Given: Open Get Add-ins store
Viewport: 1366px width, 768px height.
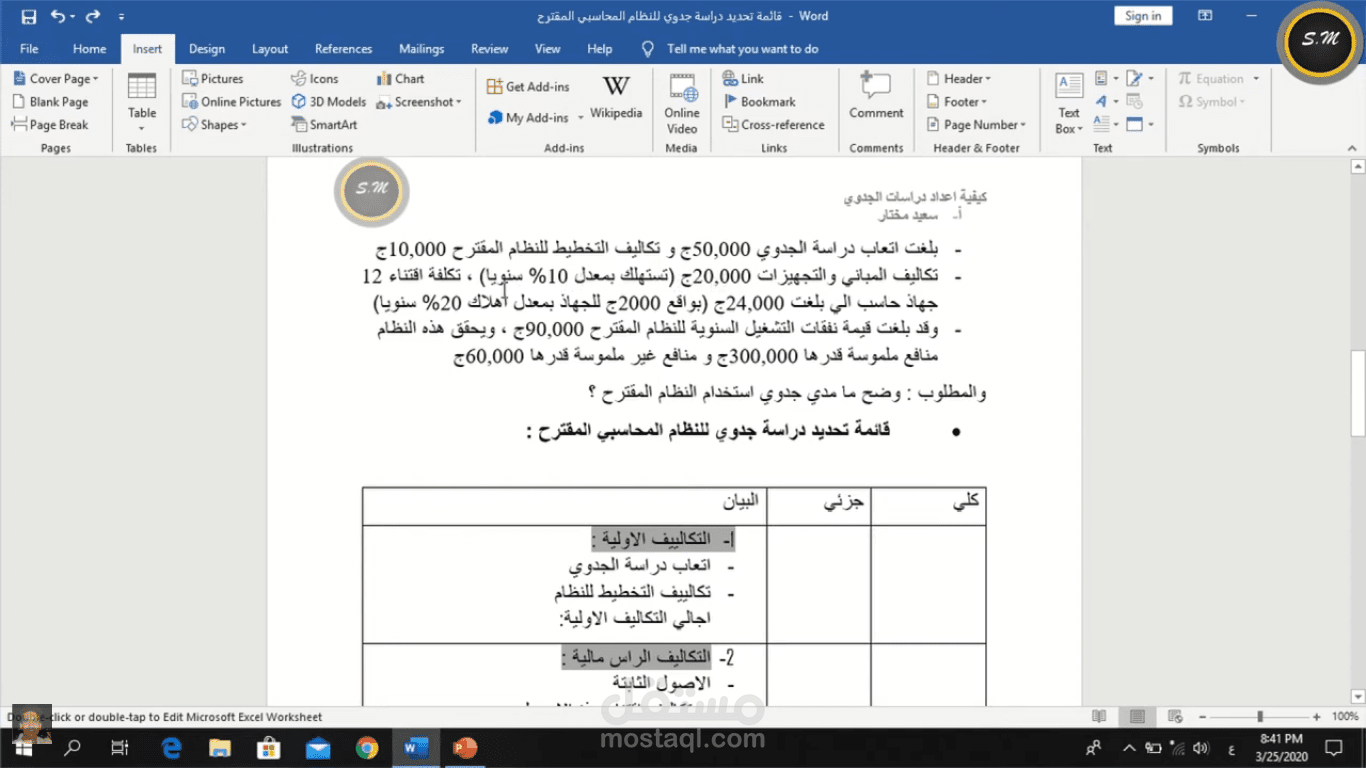Looking at the screenshot, I should [529, 87].
